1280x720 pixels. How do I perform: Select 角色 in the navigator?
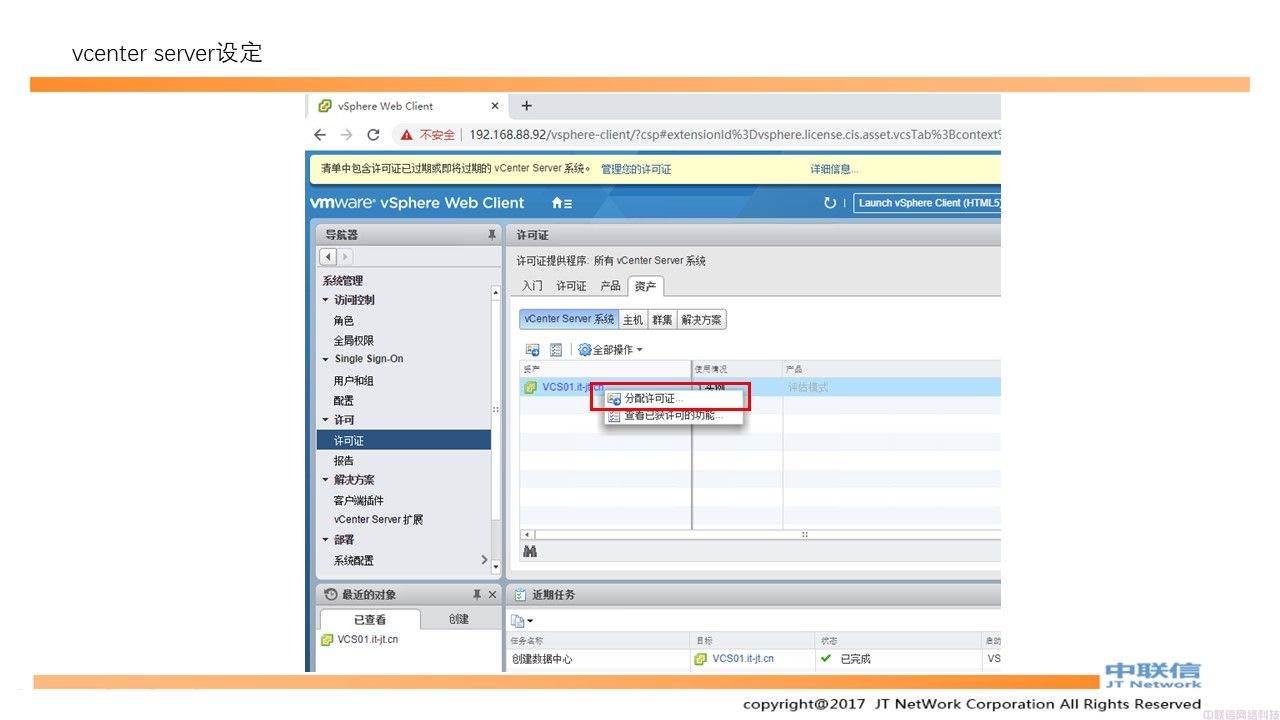coord(343,321)
